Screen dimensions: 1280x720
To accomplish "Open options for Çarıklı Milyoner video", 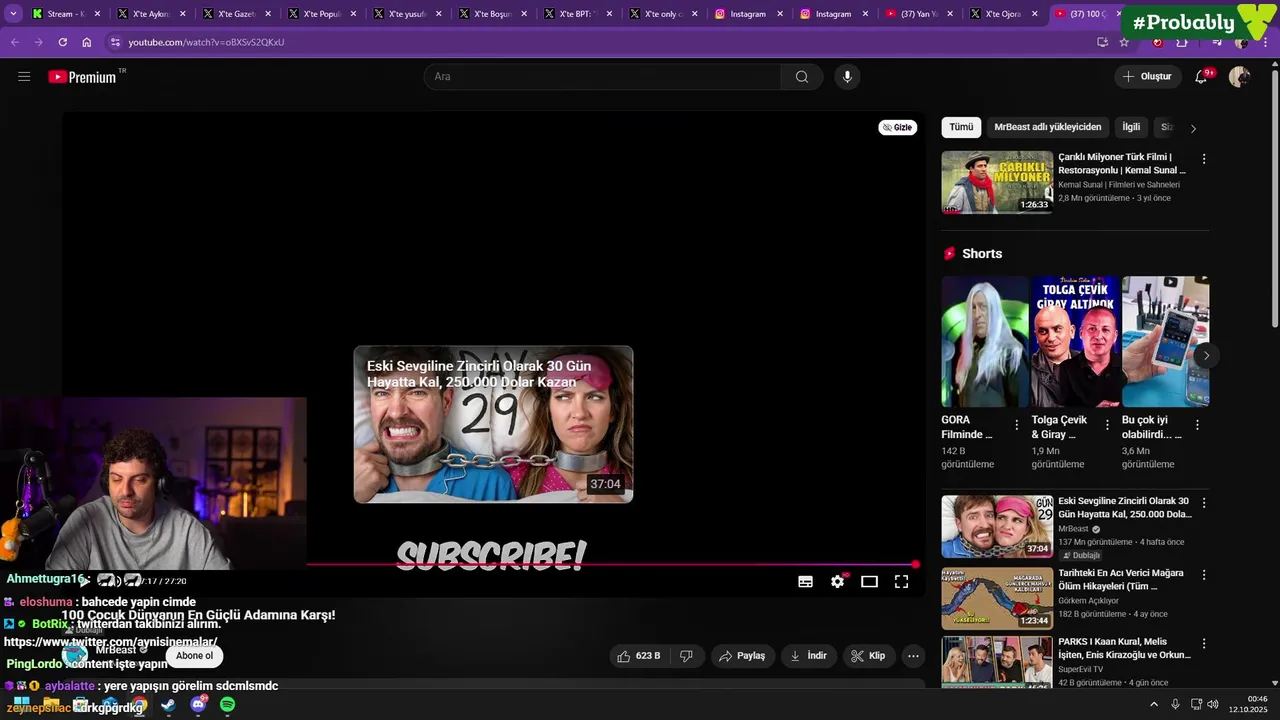I will pos(1204,159).
